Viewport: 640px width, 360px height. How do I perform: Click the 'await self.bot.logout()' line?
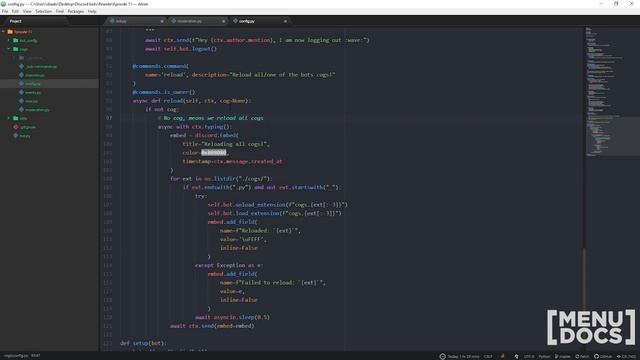pyautogui.click(x=181, y=49)
